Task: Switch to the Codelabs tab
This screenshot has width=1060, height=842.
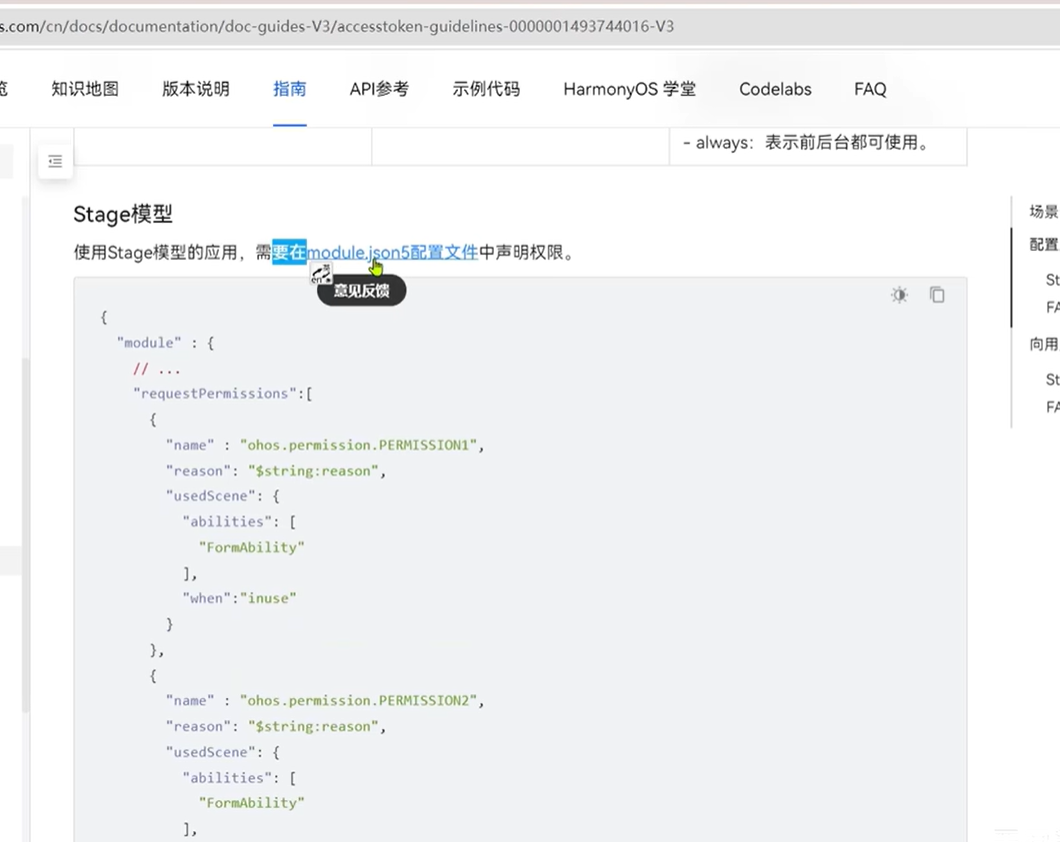Action: tap(775, 89)
